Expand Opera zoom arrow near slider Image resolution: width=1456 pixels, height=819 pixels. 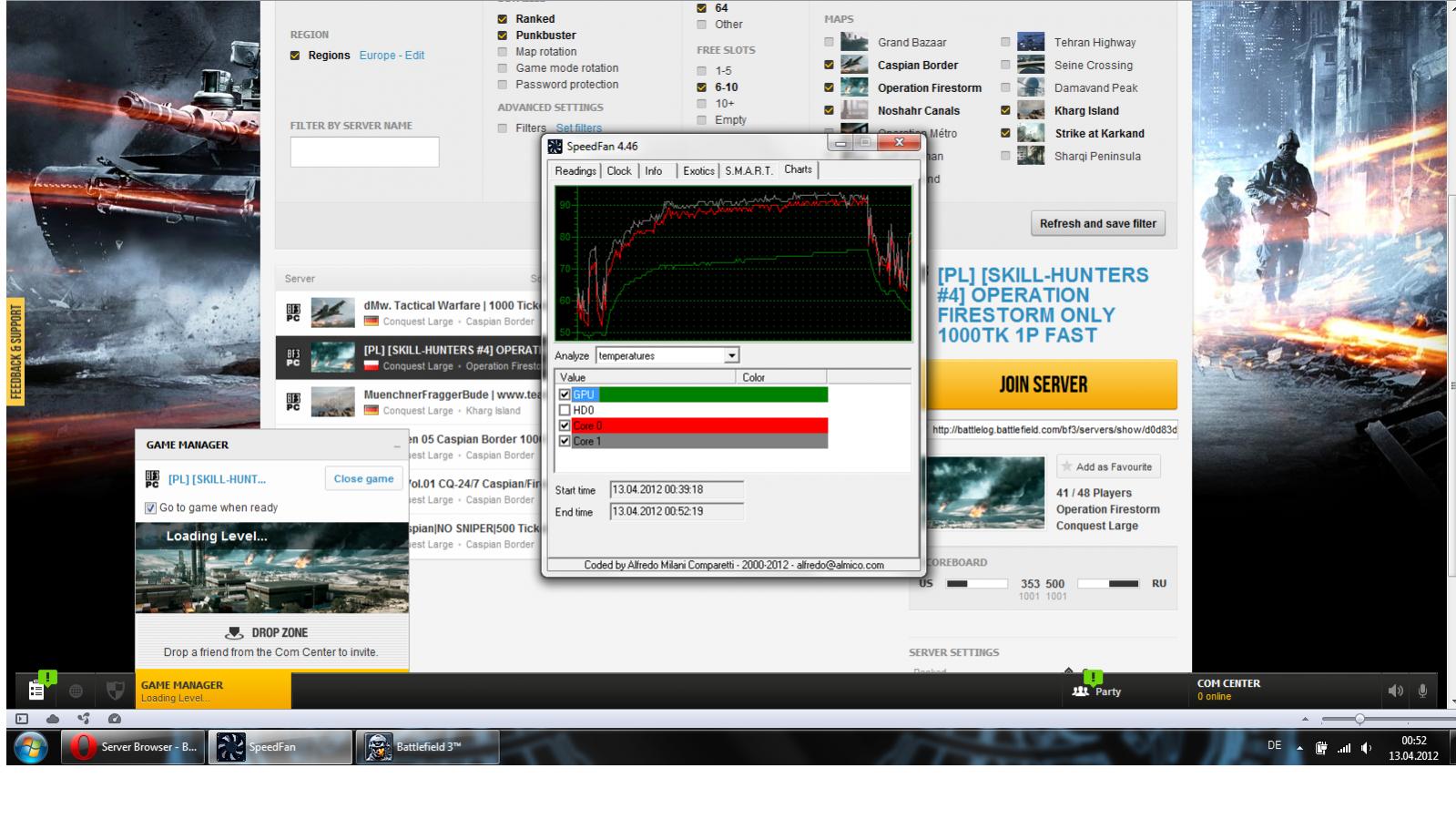[1305, 719]
